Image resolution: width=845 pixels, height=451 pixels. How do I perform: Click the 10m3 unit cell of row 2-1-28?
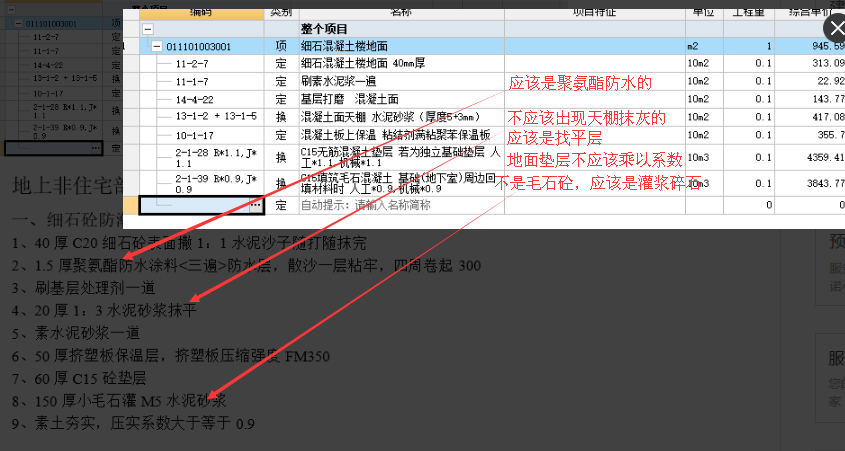click(x=704, y=157)
